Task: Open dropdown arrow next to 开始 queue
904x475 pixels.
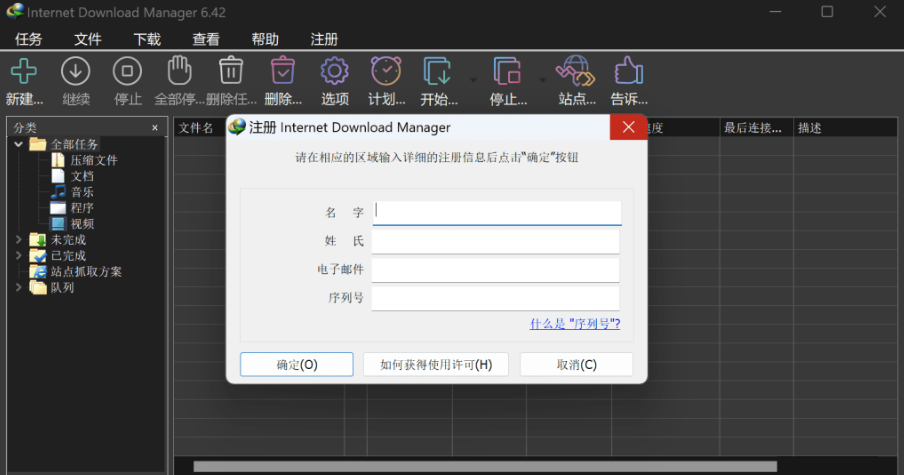Action: point(473,80)
